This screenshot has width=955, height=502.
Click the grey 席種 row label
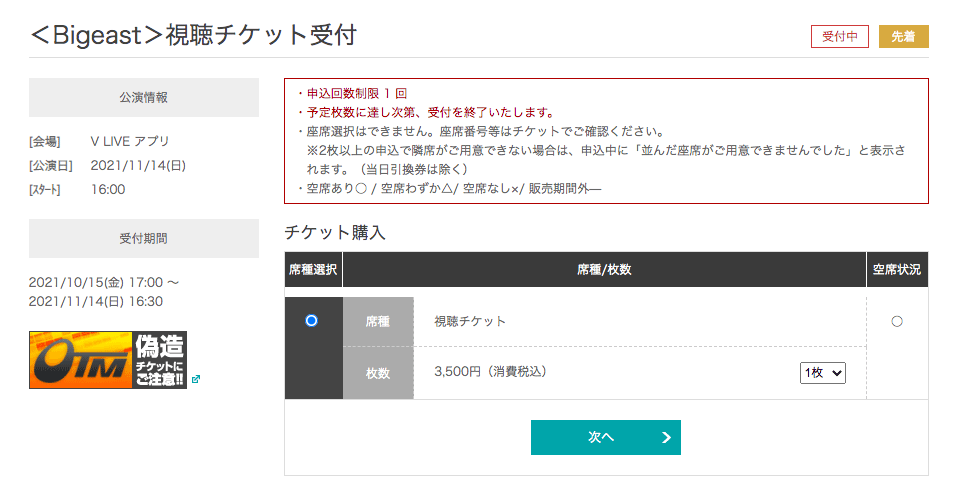click(x=377, y=322)
